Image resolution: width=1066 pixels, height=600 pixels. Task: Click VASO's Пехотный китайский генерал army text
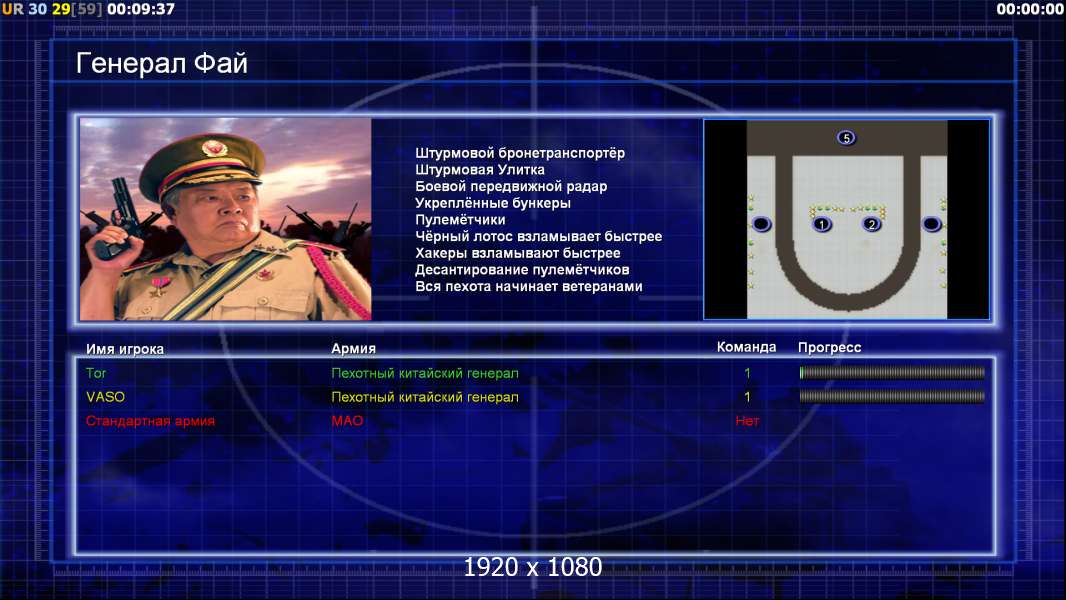coord(425,397)
